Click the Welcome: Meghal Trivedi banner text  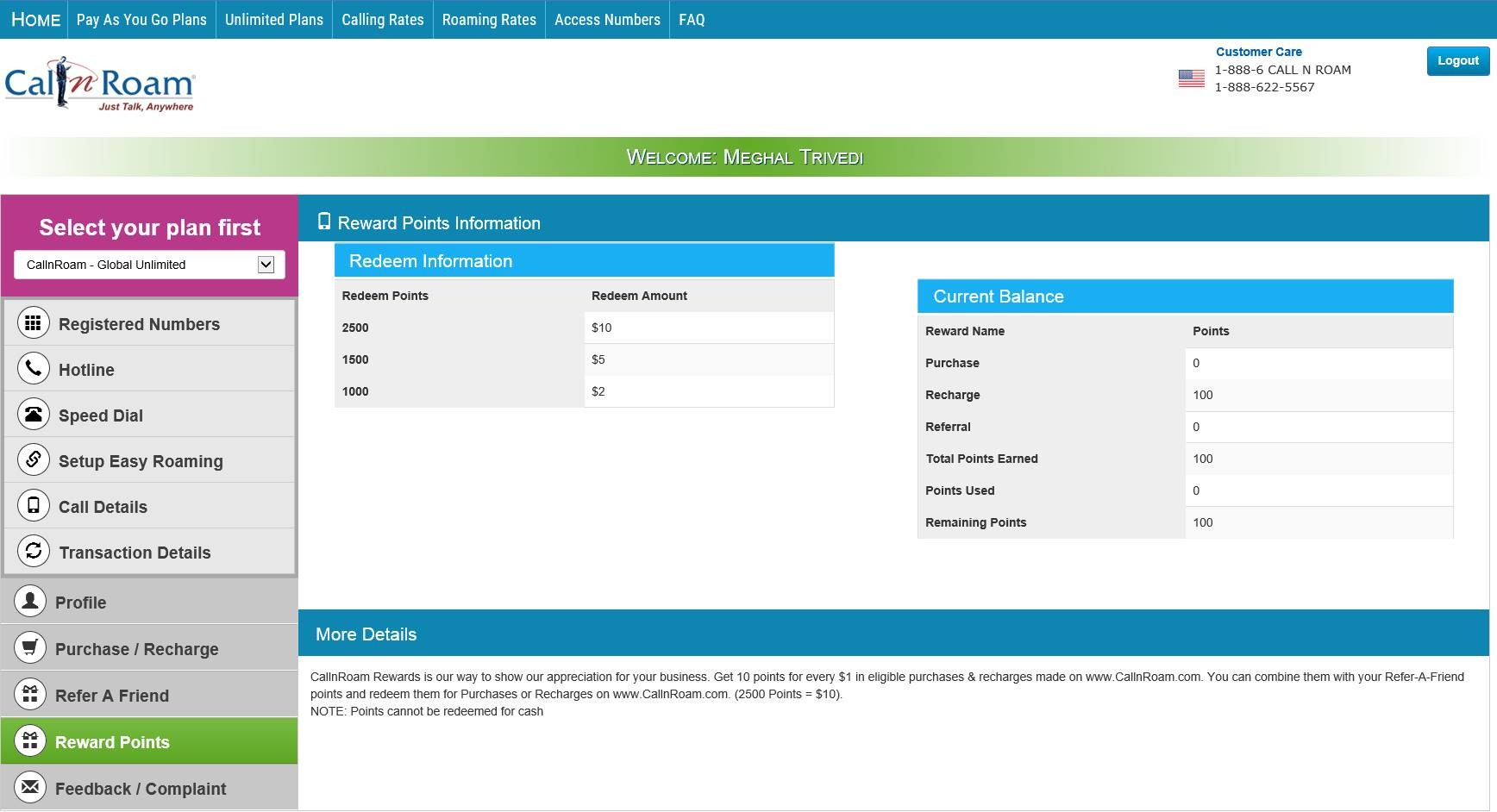coord(744,157)
